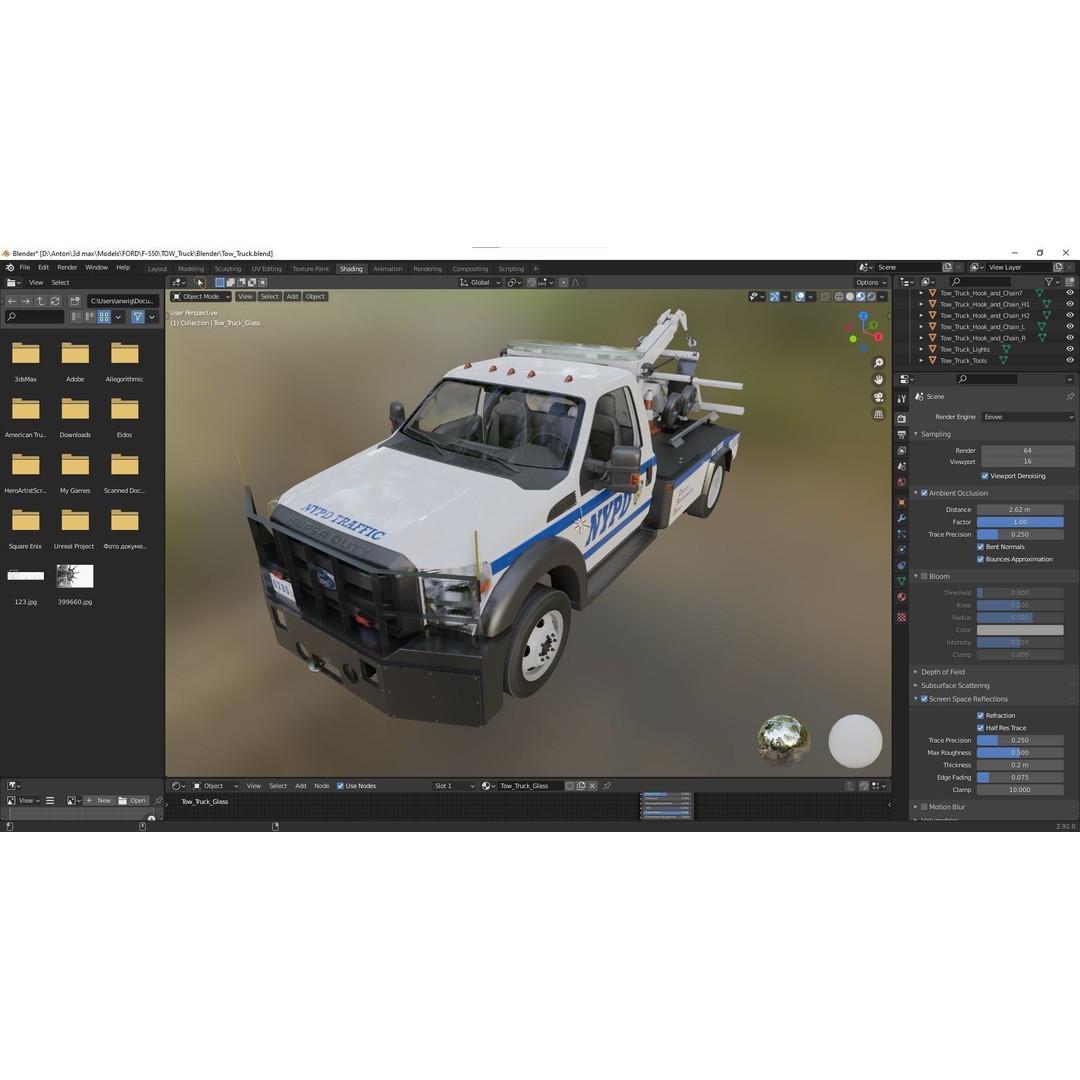Uncheck Refraction option
The height and width of the screenshot is (1080, 1080).
coord(981,716)
